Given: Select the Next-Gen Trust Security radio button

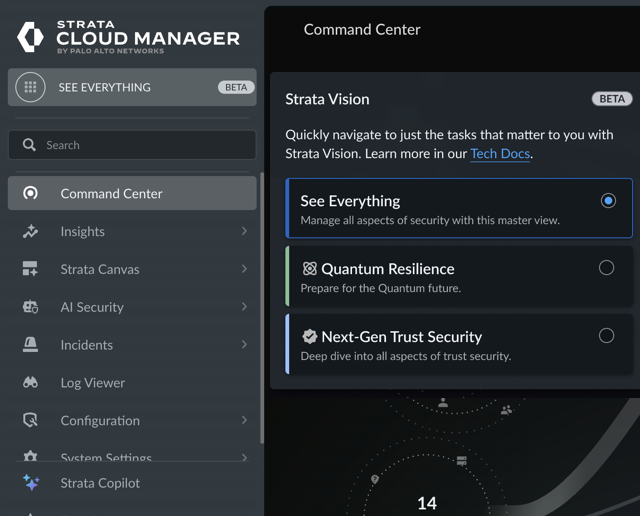Looking at the screenshot, I should pos(606,336).
